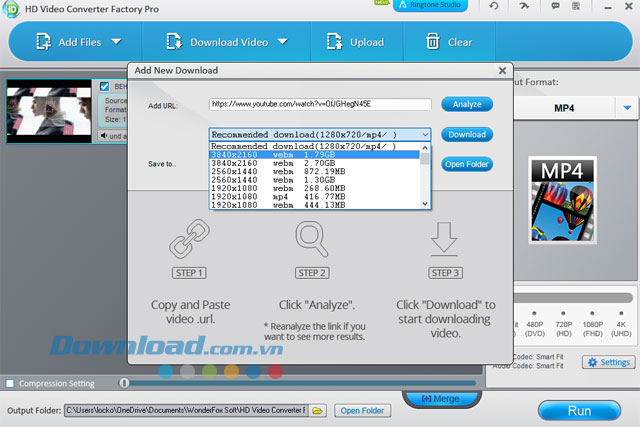
Task: Click the Download button in dialog
Action: point(467,134)
